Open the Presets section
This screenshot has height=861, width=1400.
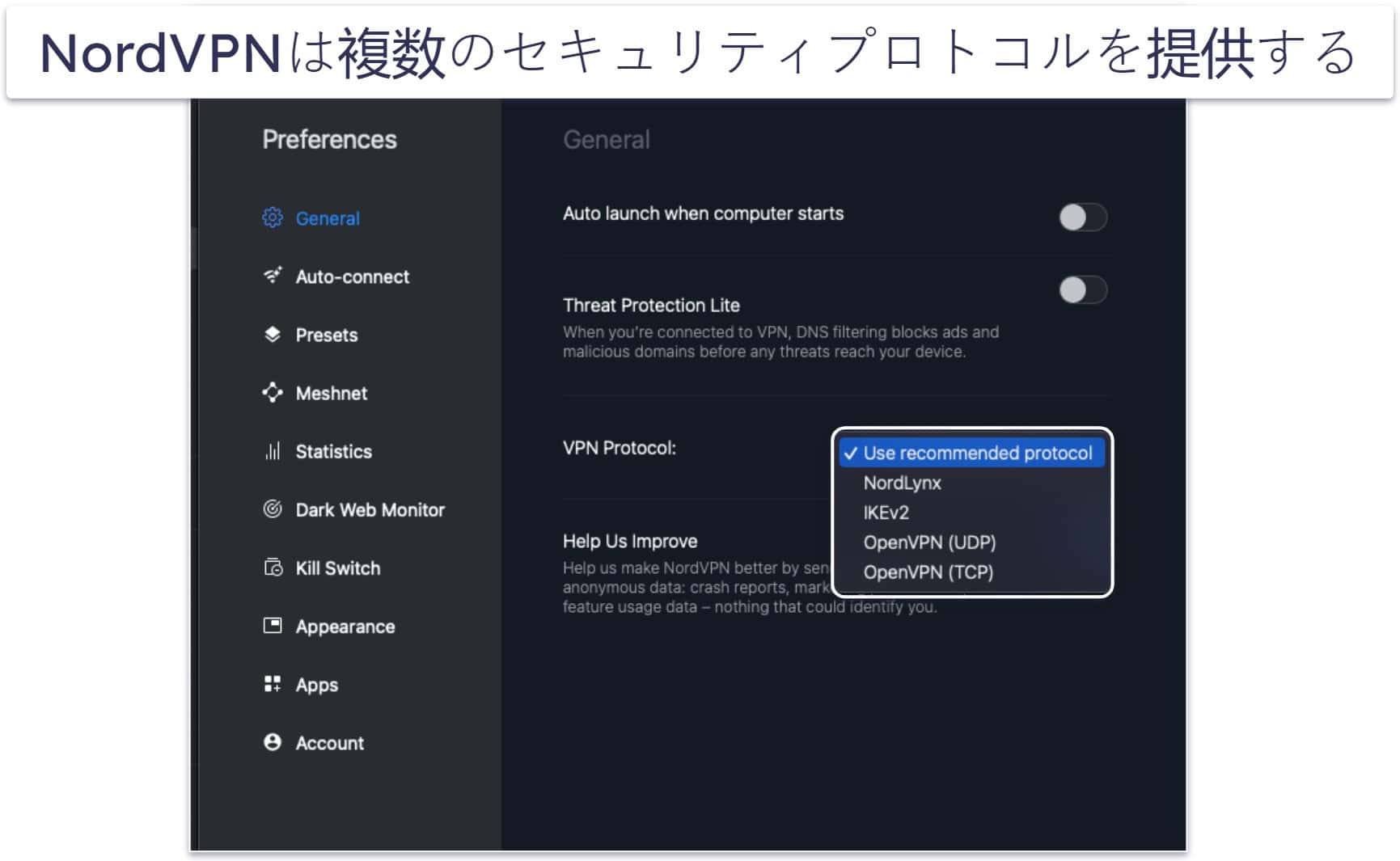tap(326, 335)
